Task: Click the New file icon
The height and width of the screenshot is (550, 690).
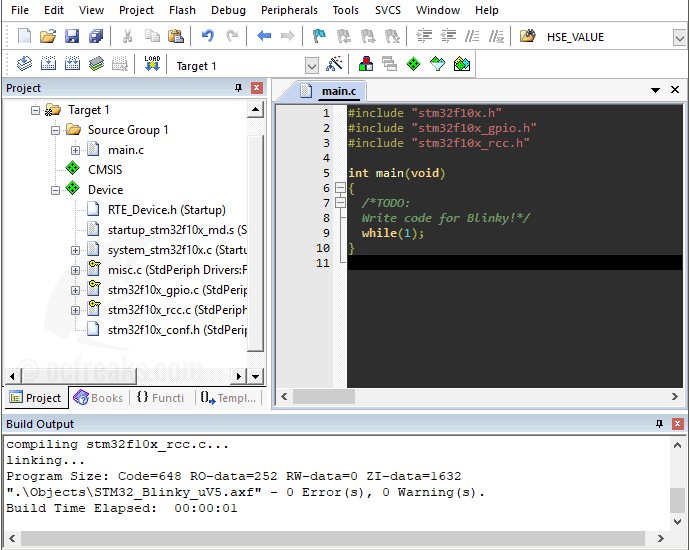Action: click(24, 37)
